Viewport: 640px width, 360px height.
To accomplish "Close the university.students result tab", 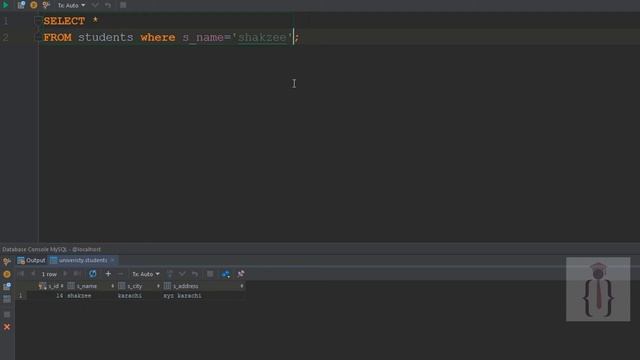I will coord(113,260).
